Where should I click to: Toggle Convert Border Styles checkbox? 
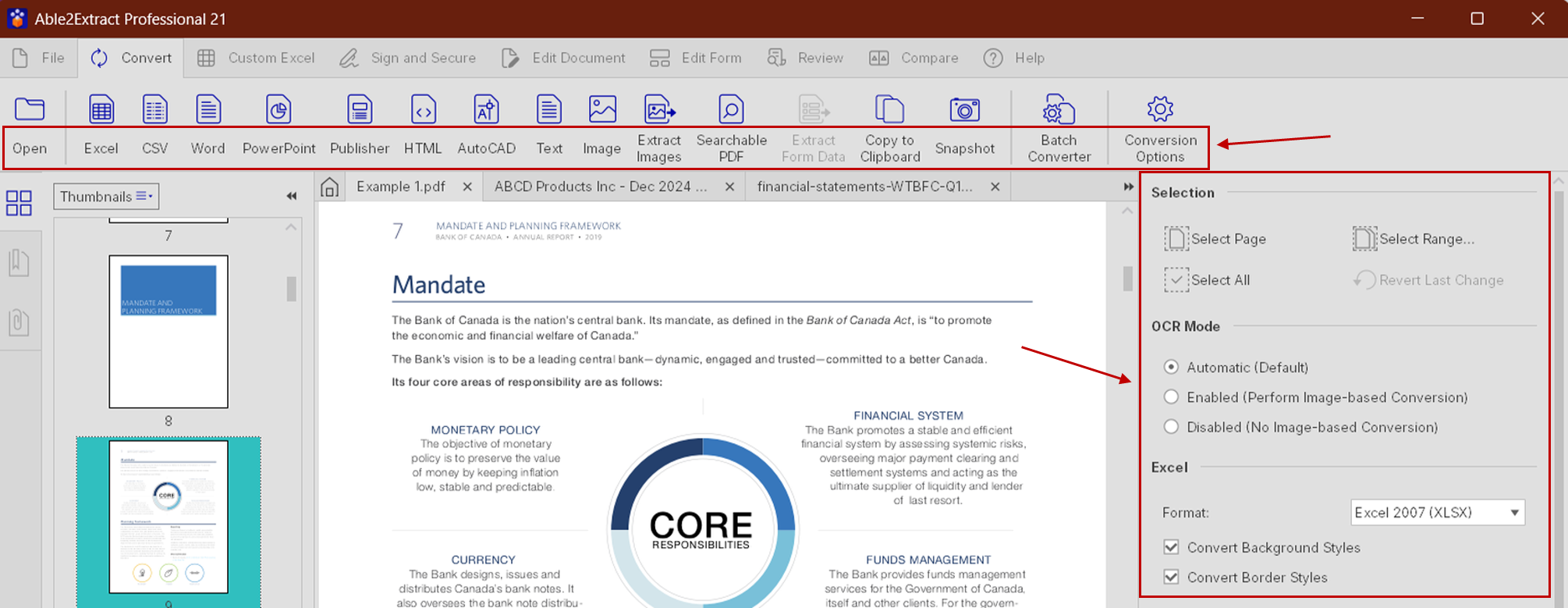click(1171, 577)
